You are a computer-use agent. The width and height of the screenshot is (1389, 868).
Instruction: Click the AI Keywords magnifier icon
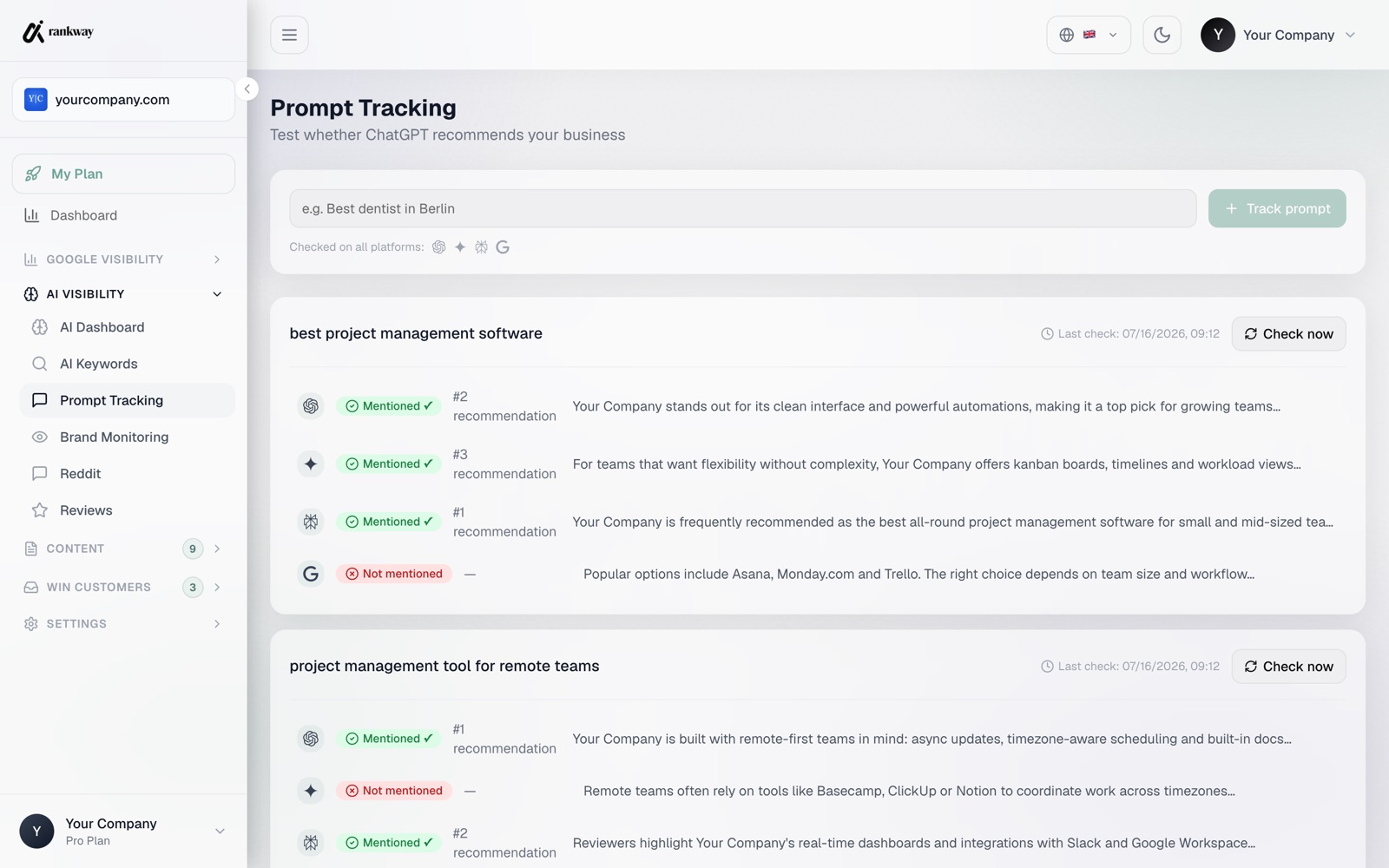(40, 364)
